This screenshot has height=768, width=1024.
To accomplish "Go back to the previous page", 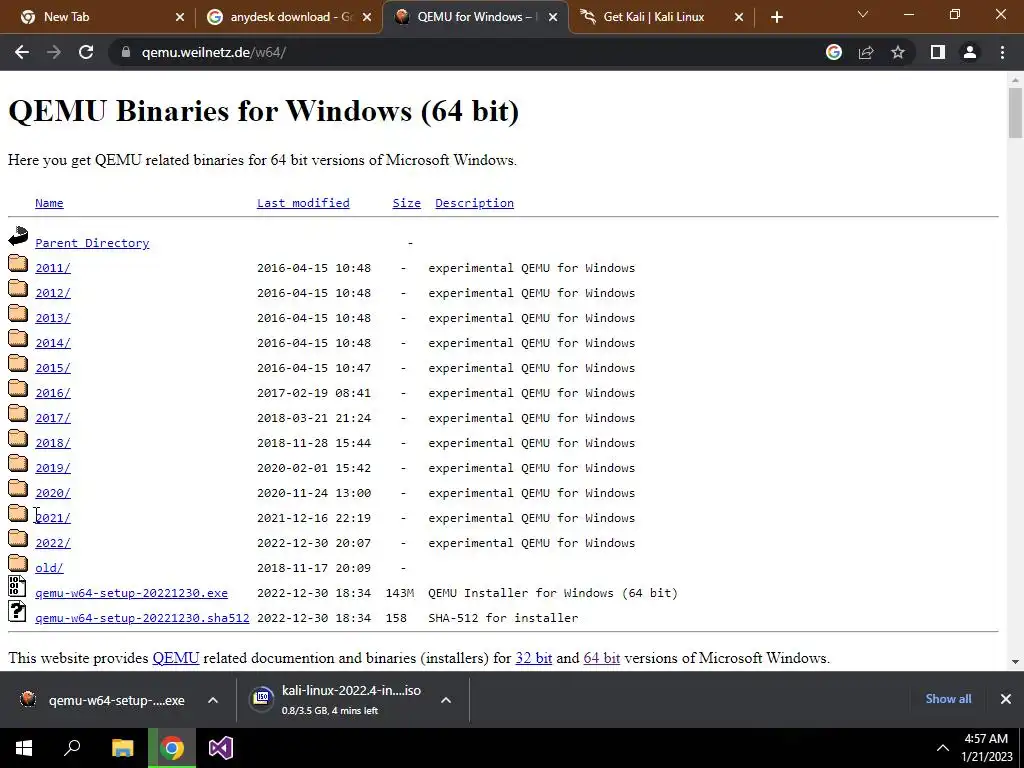I will click(22, 52).
